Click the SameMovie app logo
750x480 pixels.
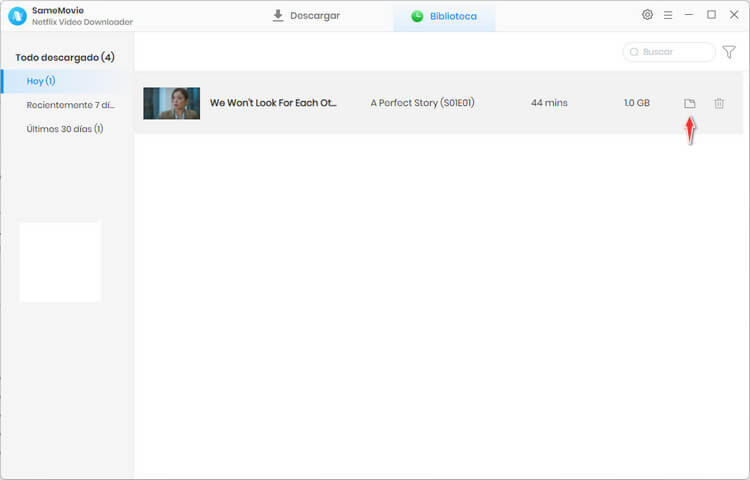17,16
